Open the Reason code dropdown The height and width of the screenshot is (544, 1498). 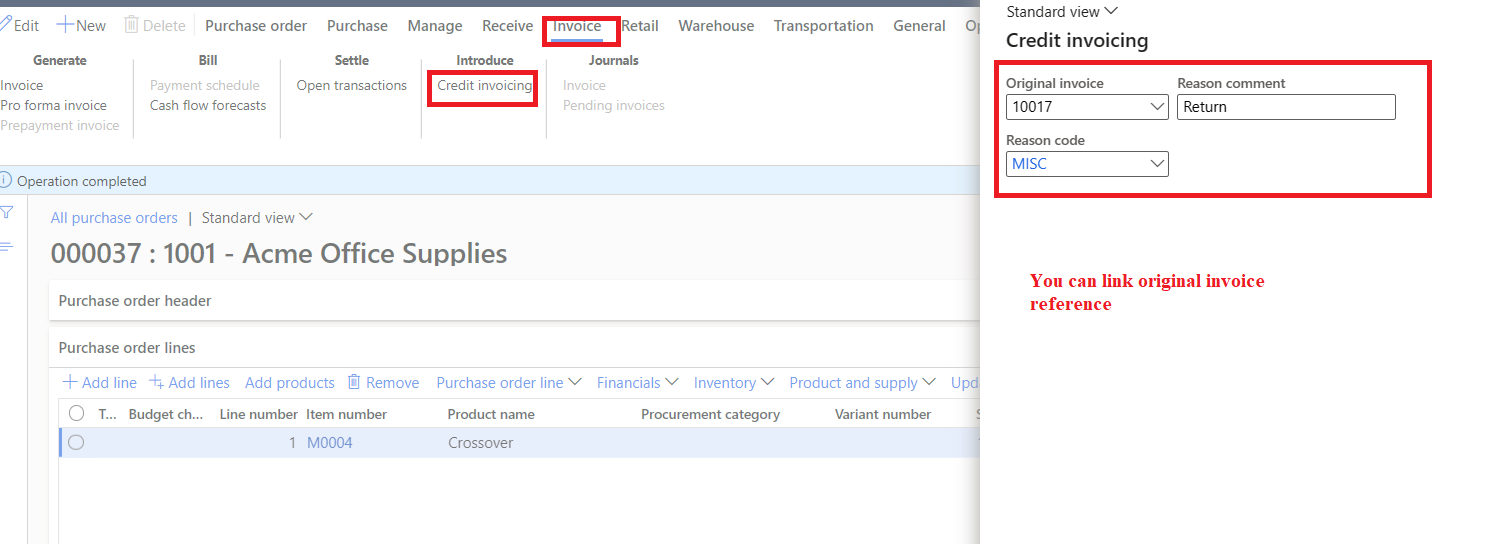tap(1157, 164)
